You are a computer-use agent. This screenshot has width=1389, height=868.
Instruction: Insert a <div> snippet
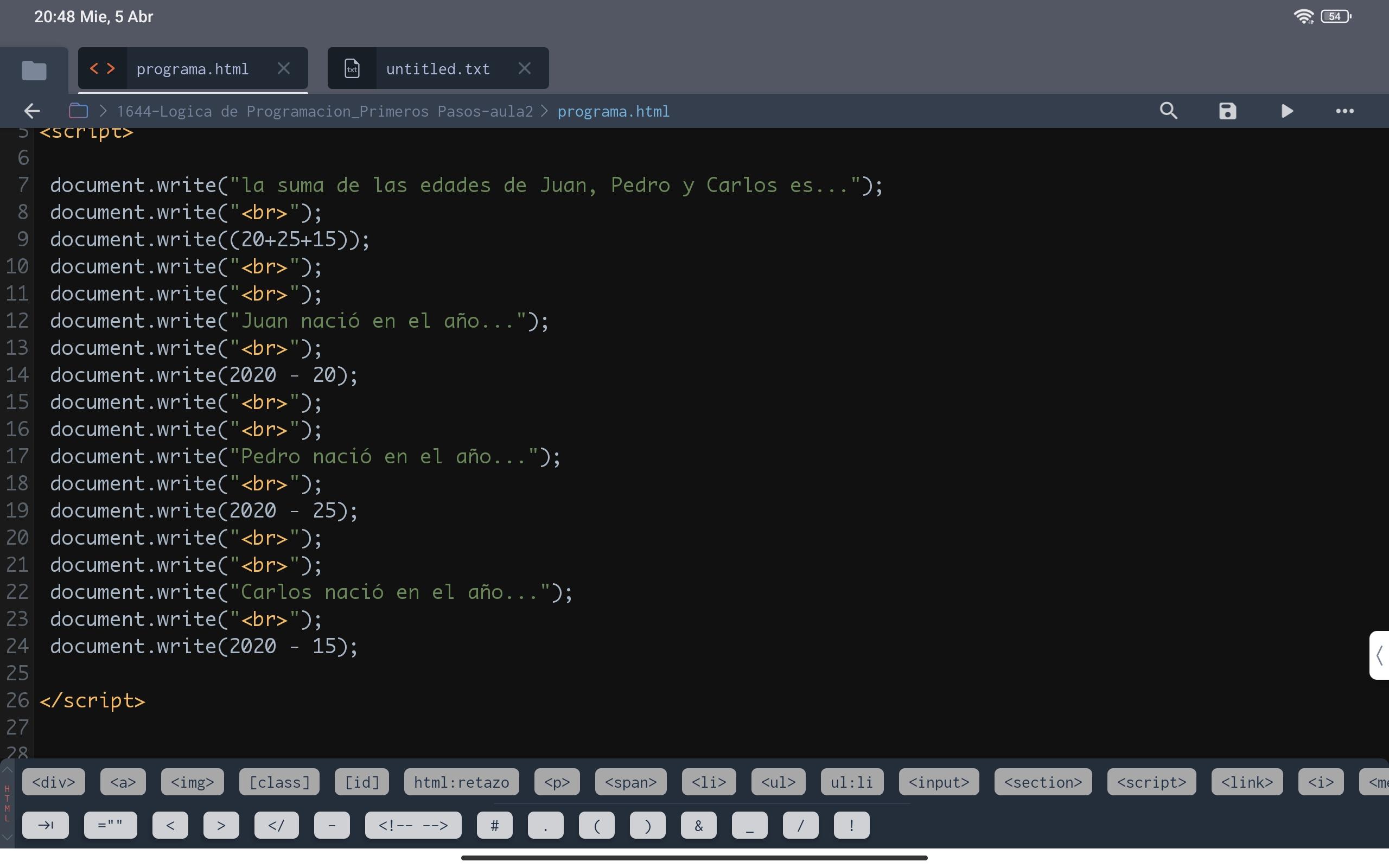[x=53, y=782]
